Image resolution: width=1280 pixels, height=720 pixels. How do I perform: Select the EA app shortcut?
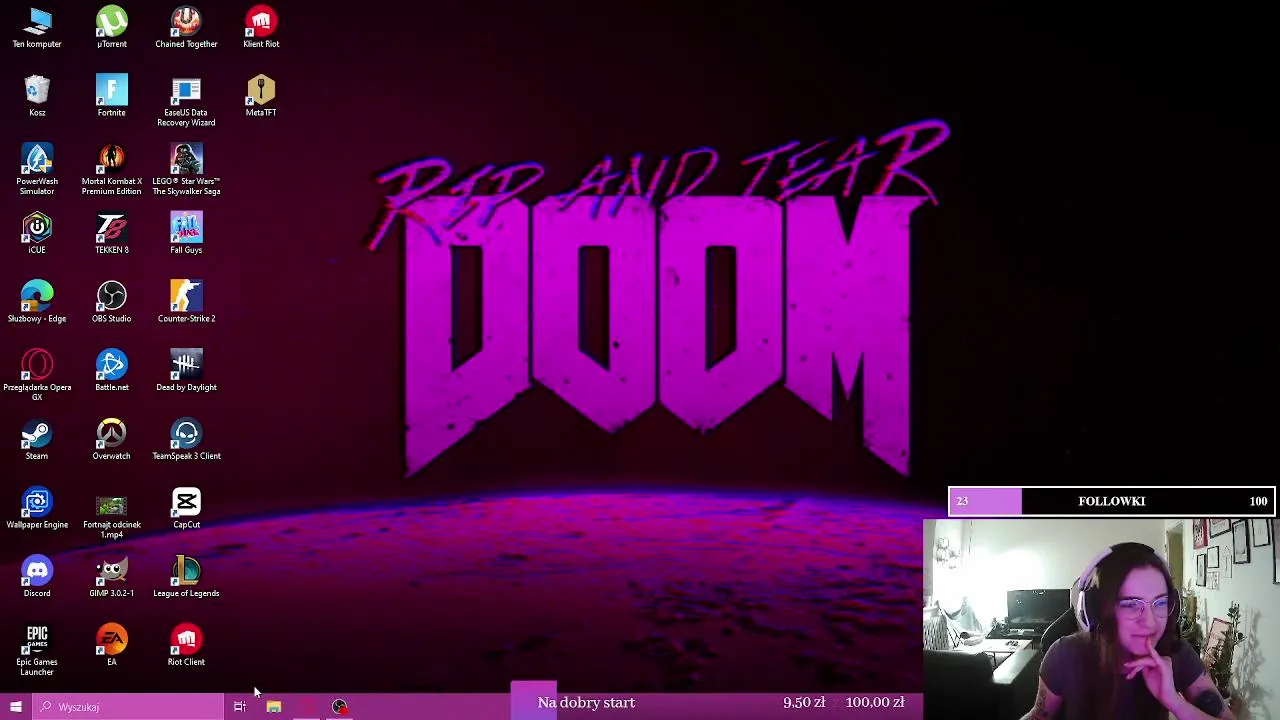coord(111,645)
